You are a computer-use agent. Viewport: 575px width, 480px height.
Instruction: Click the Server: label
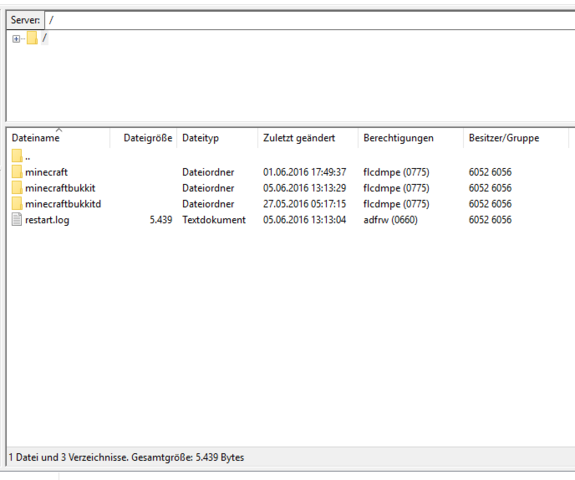click(x=25, y=20)
